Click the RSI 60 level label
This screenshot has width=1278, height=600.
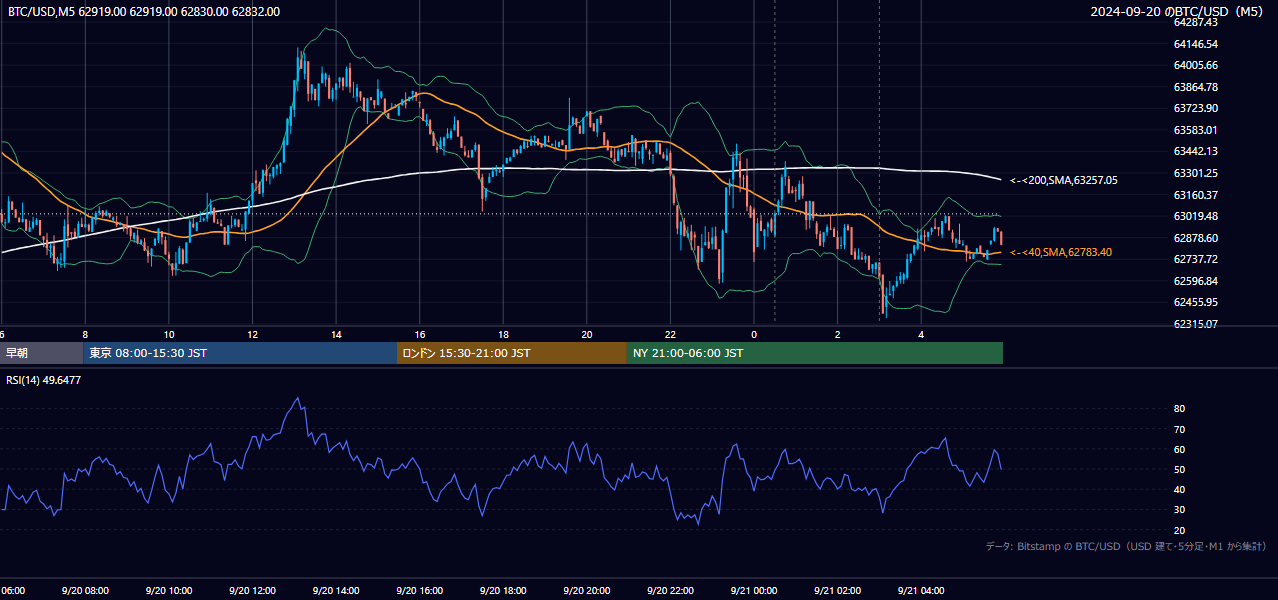(x=1179, y=449)
